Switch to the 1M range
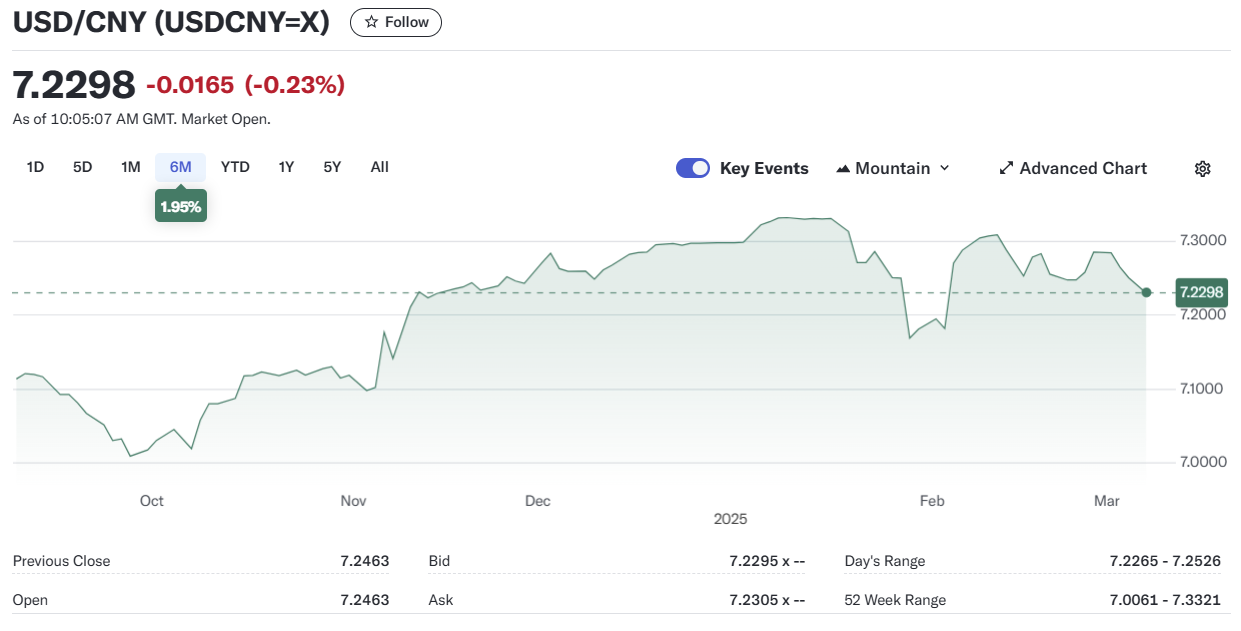The height and width of the screenshot is (631, 1241). 130,167
